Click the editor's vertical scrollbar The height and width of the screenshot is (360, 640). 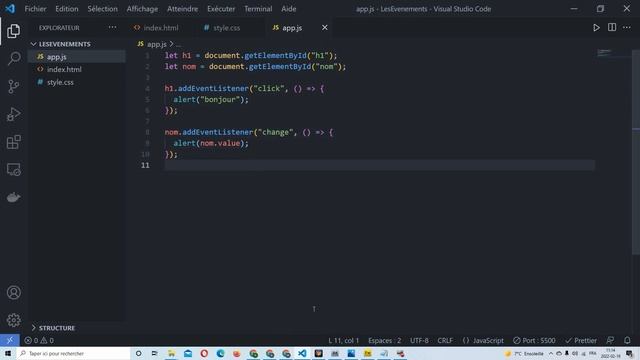[x=636, y=152]
